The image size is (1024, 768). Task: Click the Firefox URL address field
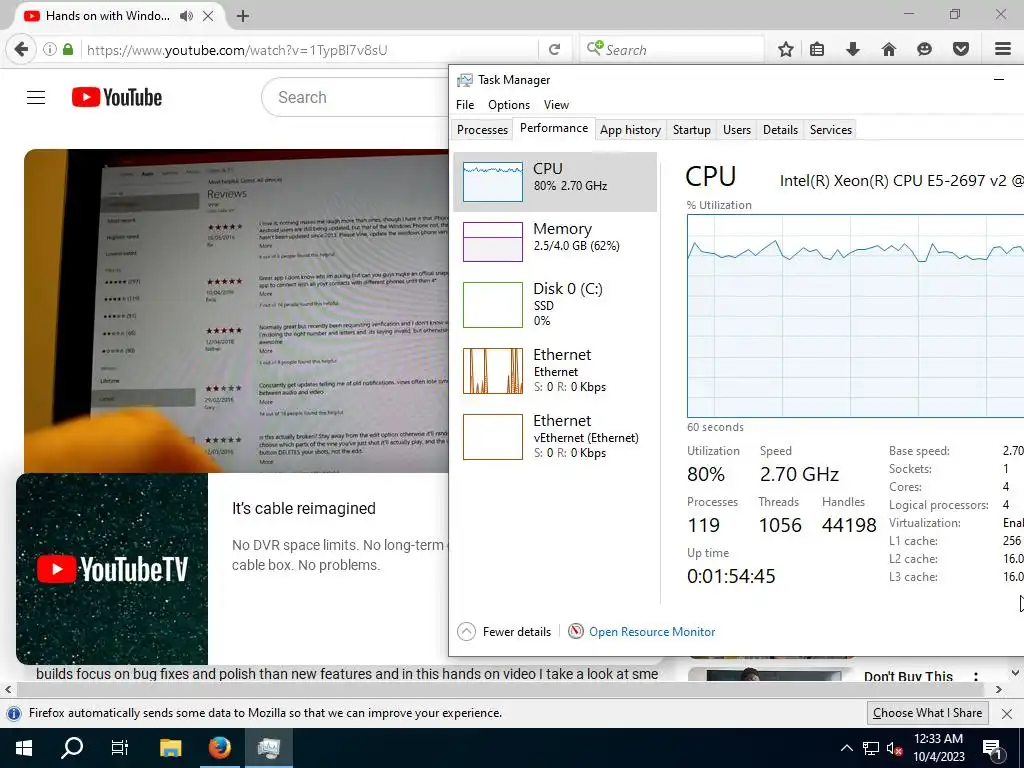coord(310,50)
